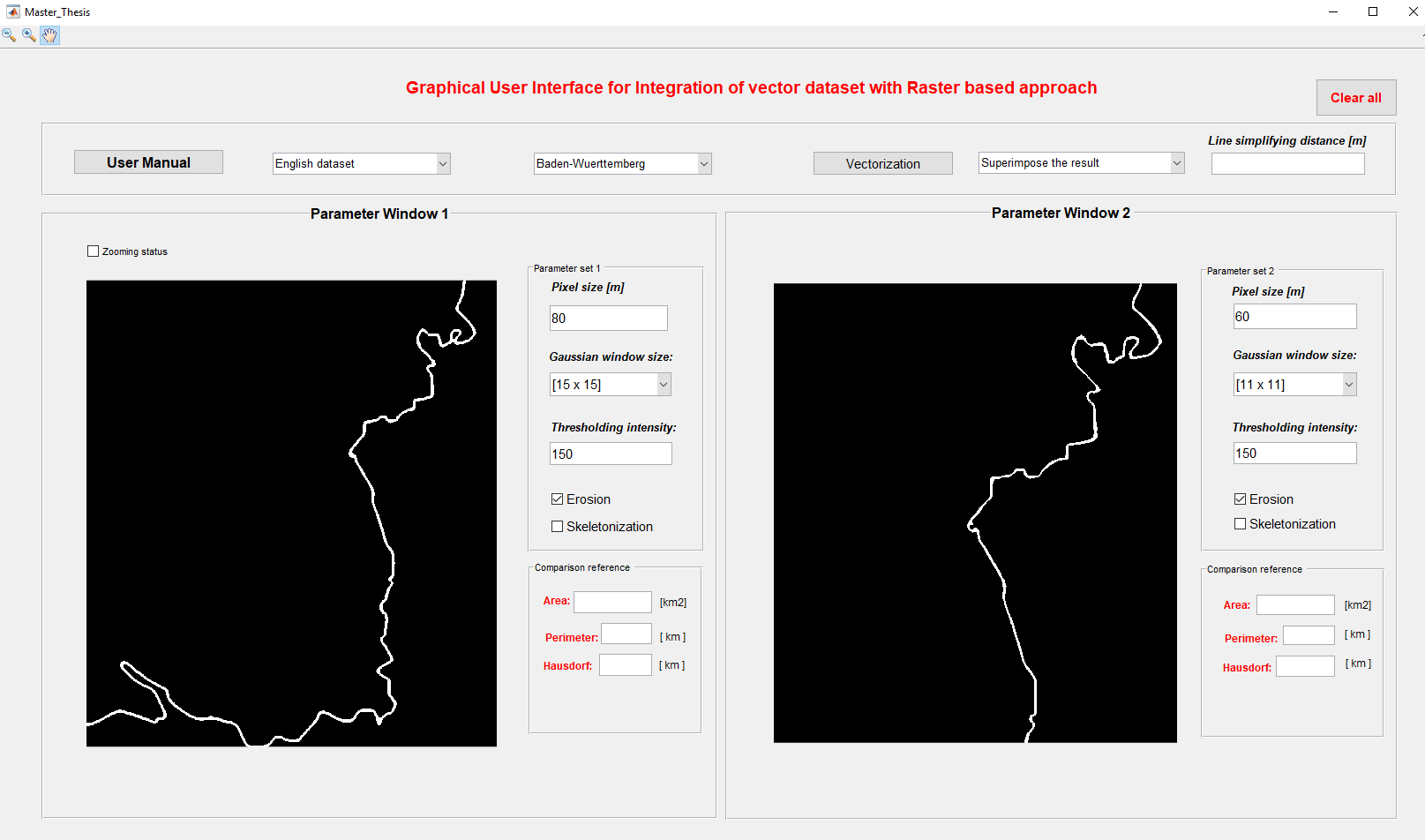Close the Master_Thesis window
The image size is (1425, 840).
pyautogui.click(x=1413, y=11)
